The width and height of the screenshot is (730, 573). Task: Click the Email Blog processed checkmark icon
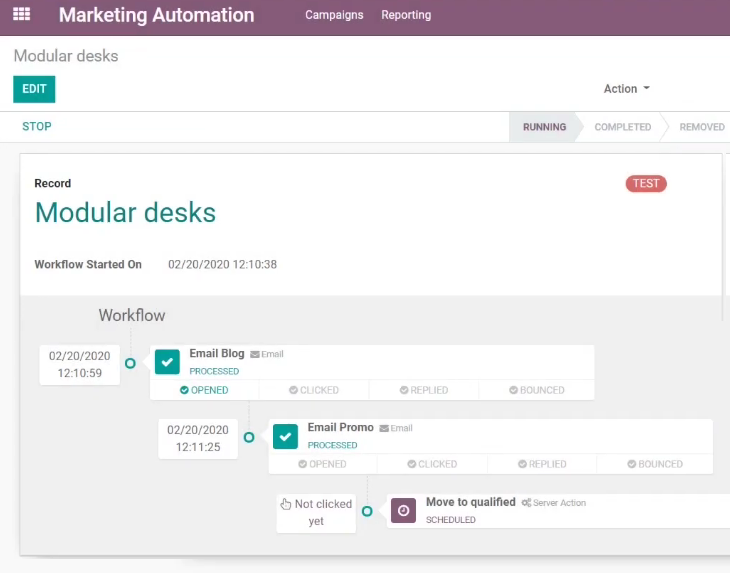tap(167, 362)
